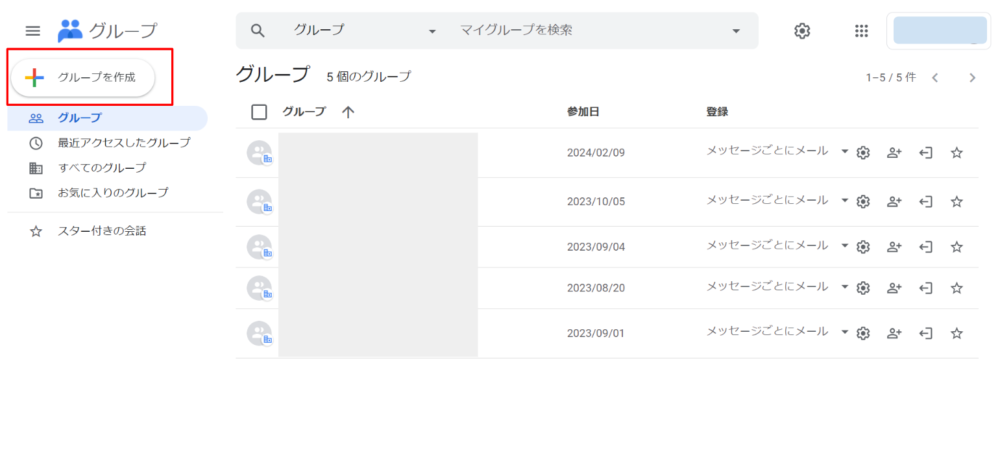This screenshot has height=450, width=1000.
Task: Click group avatar in 2024/02/09 row
Action: (x=260, y=153)
